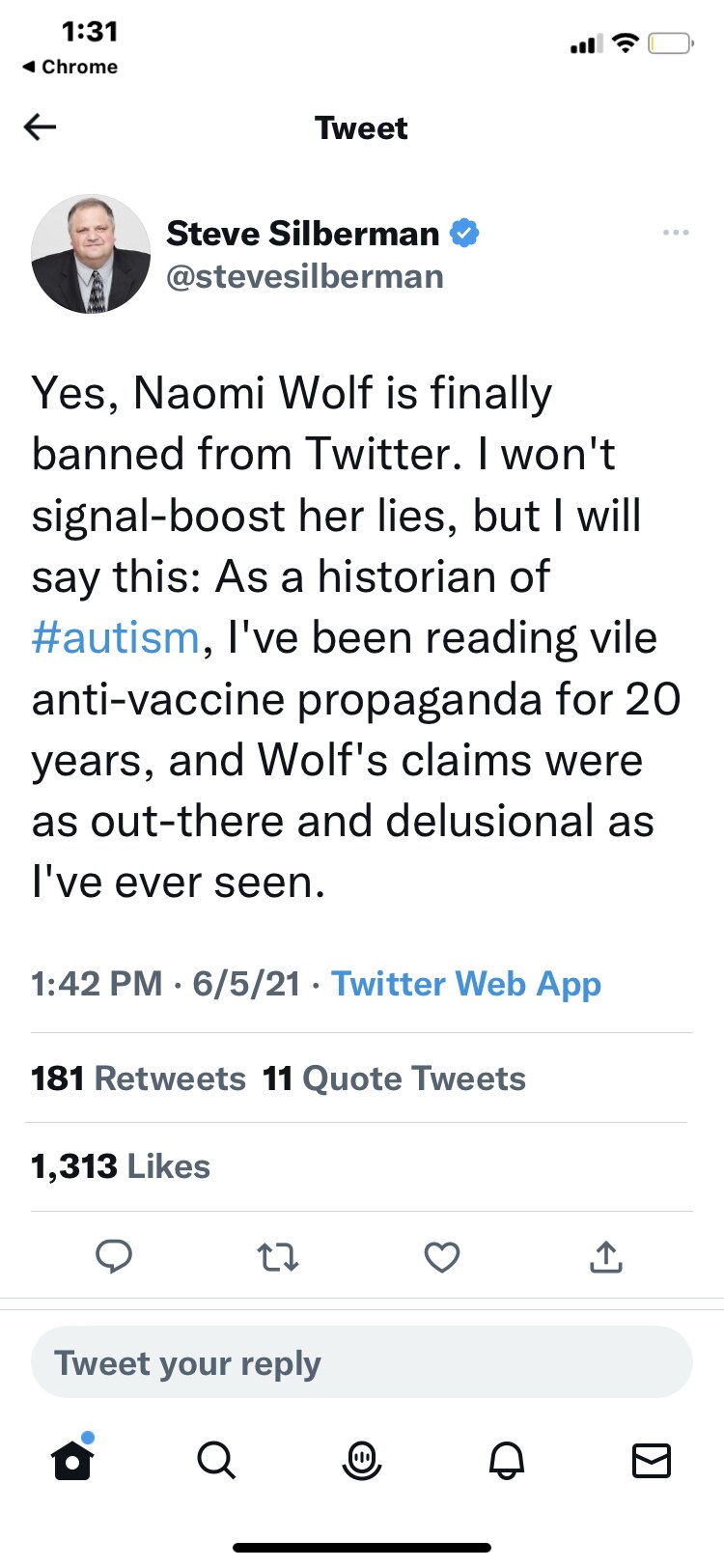Like the tweet with the heart icon
Image resolution: width=724 pixels, height=1568 pixels.
click(441, 1257)
